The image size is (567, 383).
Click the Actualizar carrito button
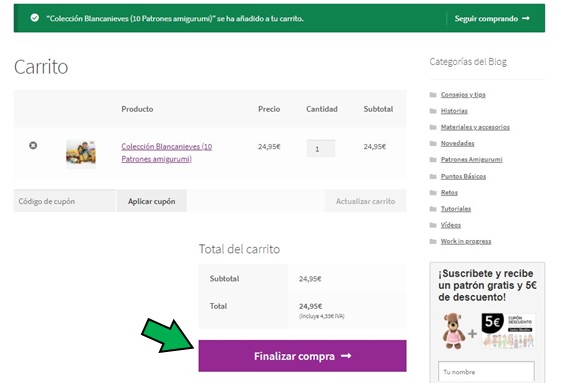point(365,201)
